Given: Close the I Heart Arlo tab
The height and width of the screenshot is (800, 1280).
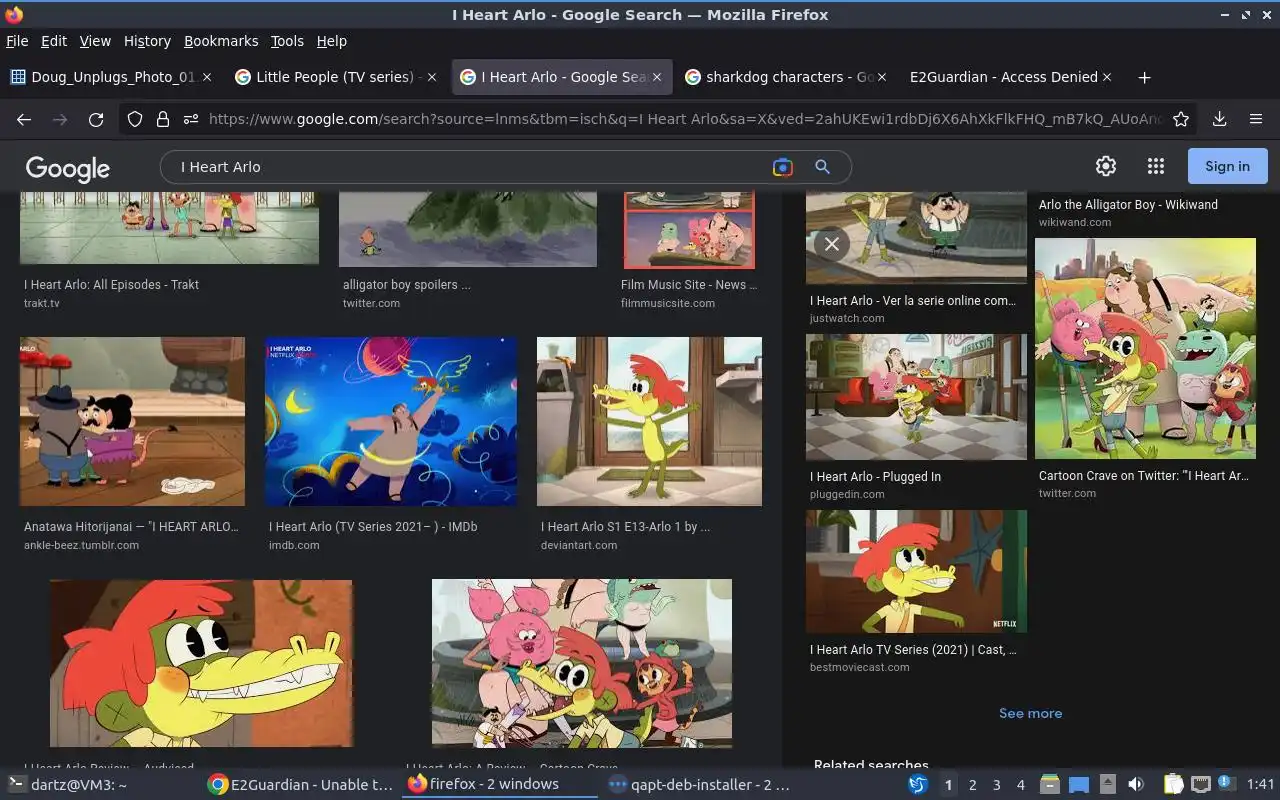Looking at the screenshot, I should coord(657,77).
